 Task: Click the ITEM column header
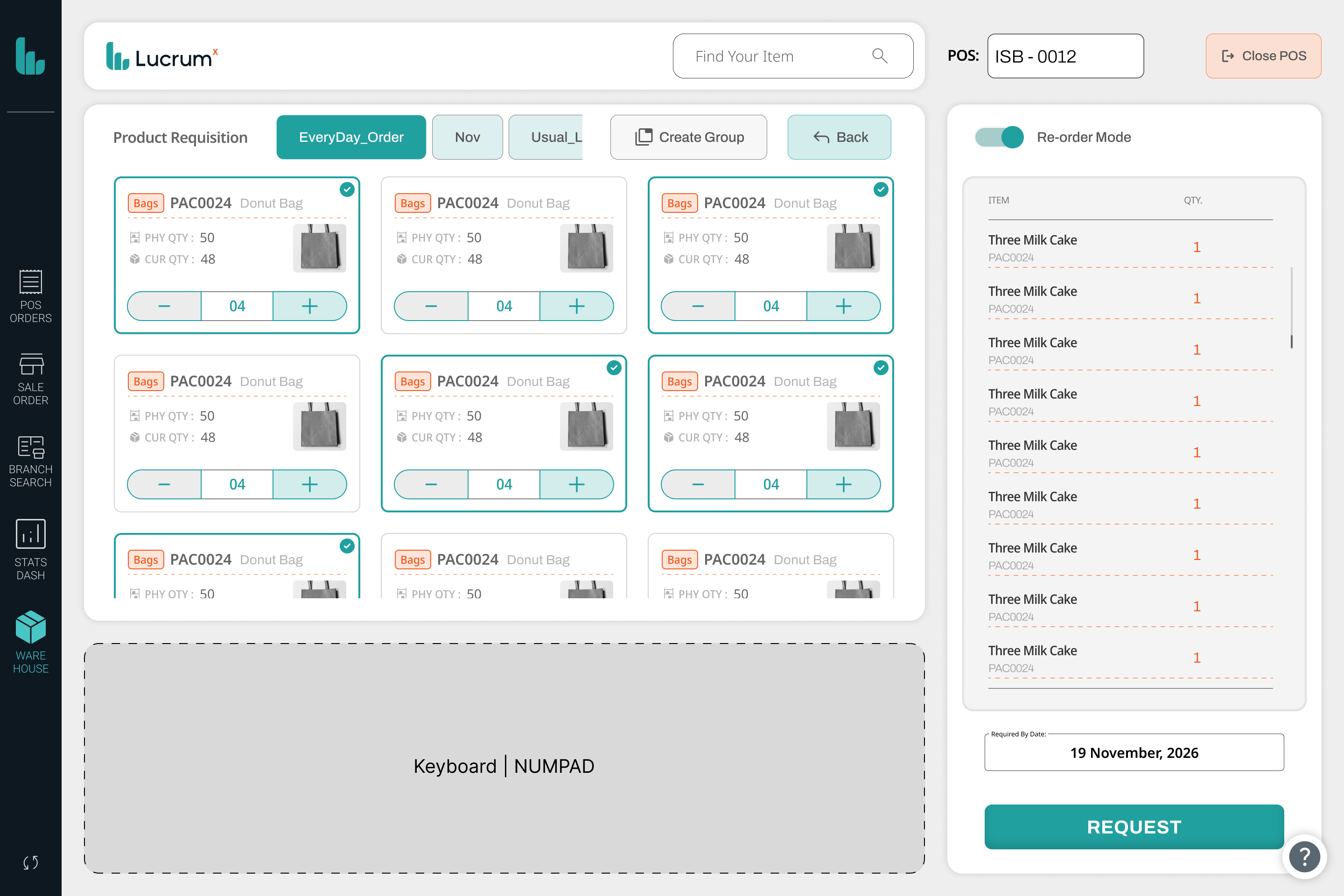[998, 200]
